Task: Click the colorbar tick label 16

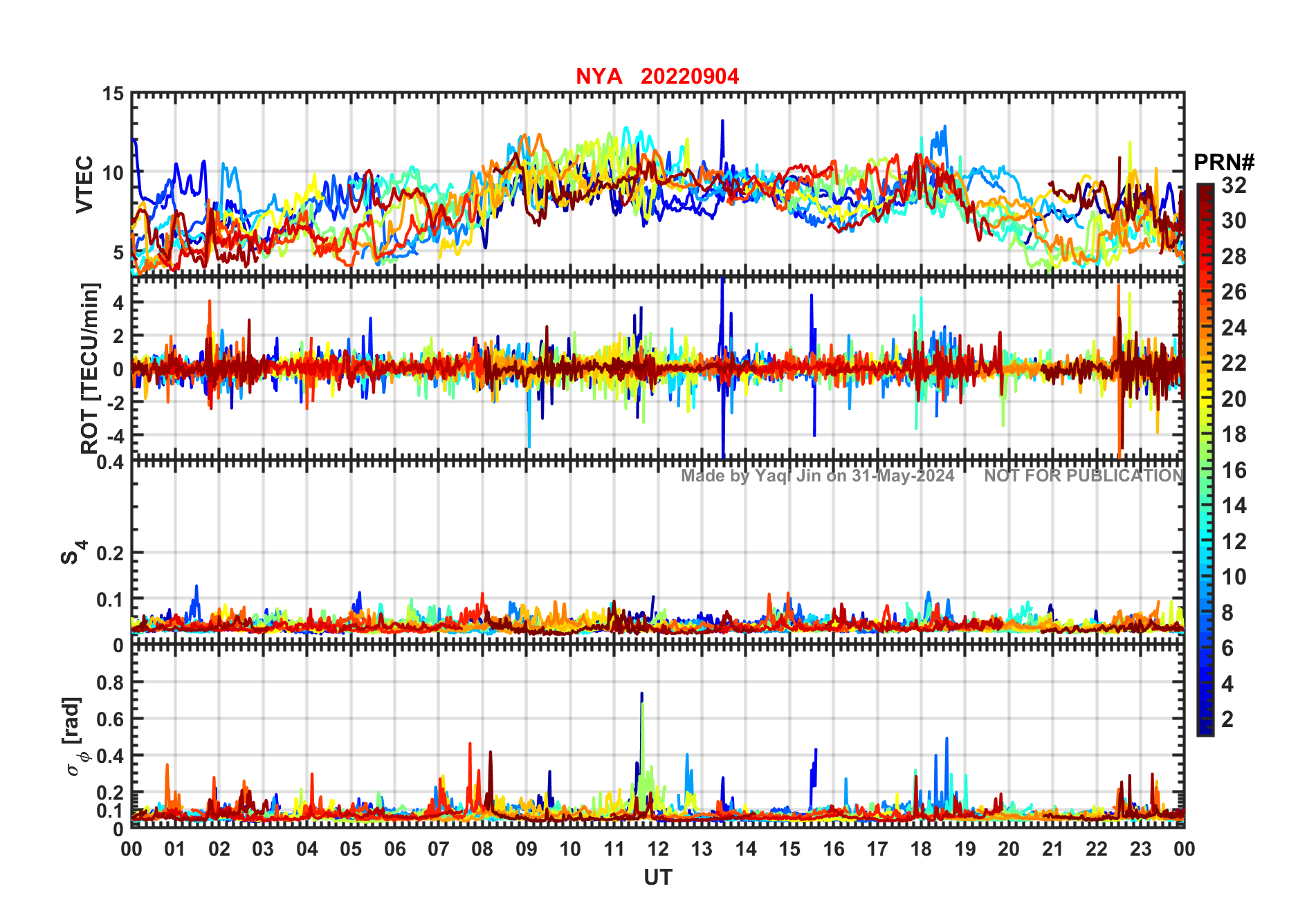Action: [1234, 470]
